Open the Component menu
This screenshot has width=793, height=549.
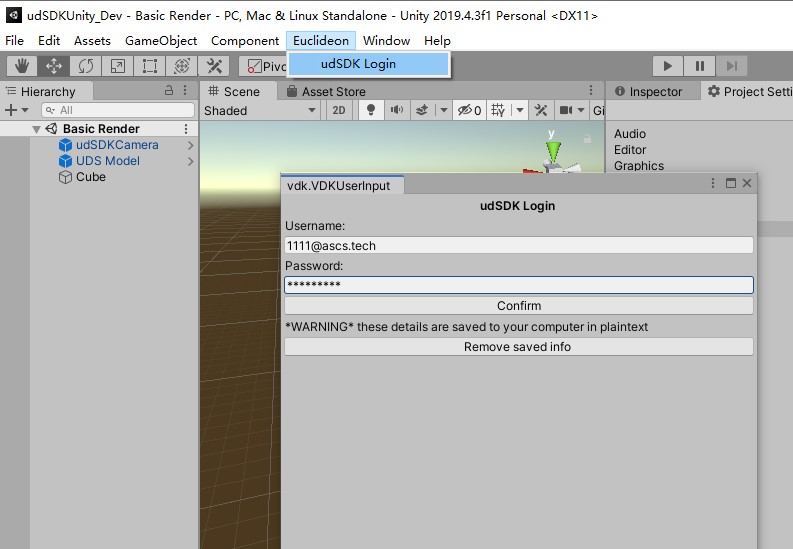245,40
